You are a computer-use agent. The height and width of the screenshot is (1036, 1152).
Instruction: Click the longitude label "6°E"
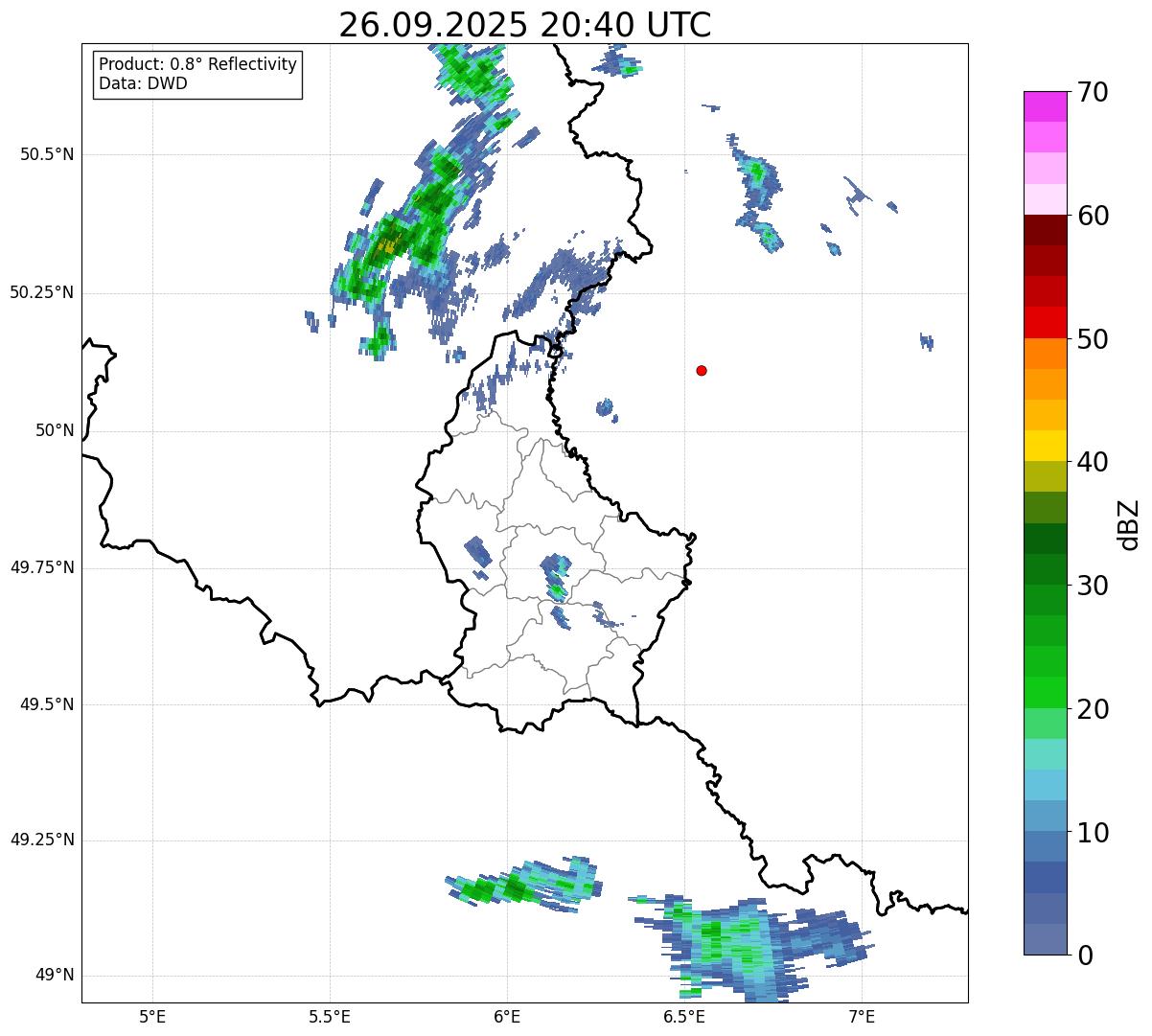click(507, 1017)
